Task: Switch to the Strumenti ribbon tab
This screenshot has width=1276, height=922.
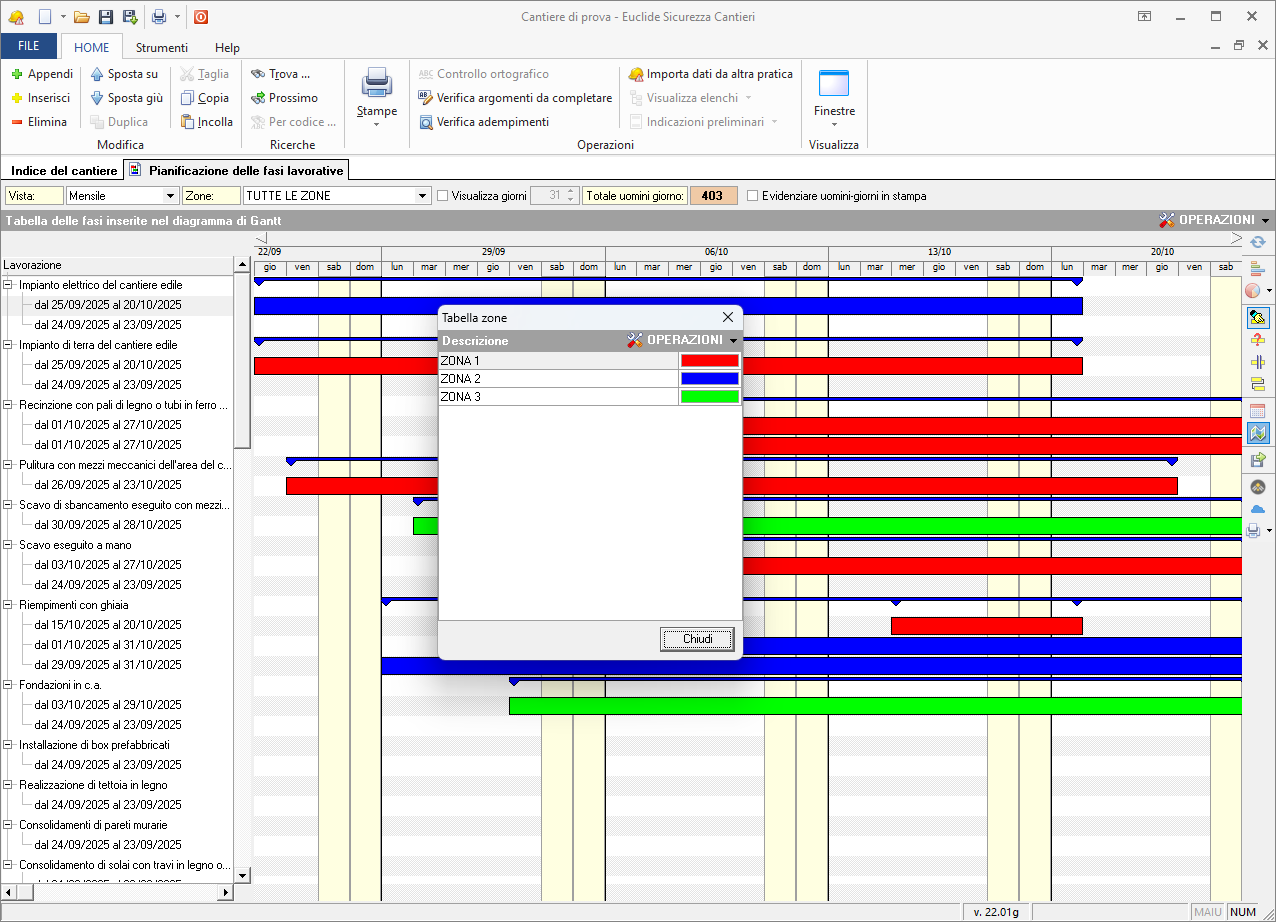Action: [x=162, y=47]
